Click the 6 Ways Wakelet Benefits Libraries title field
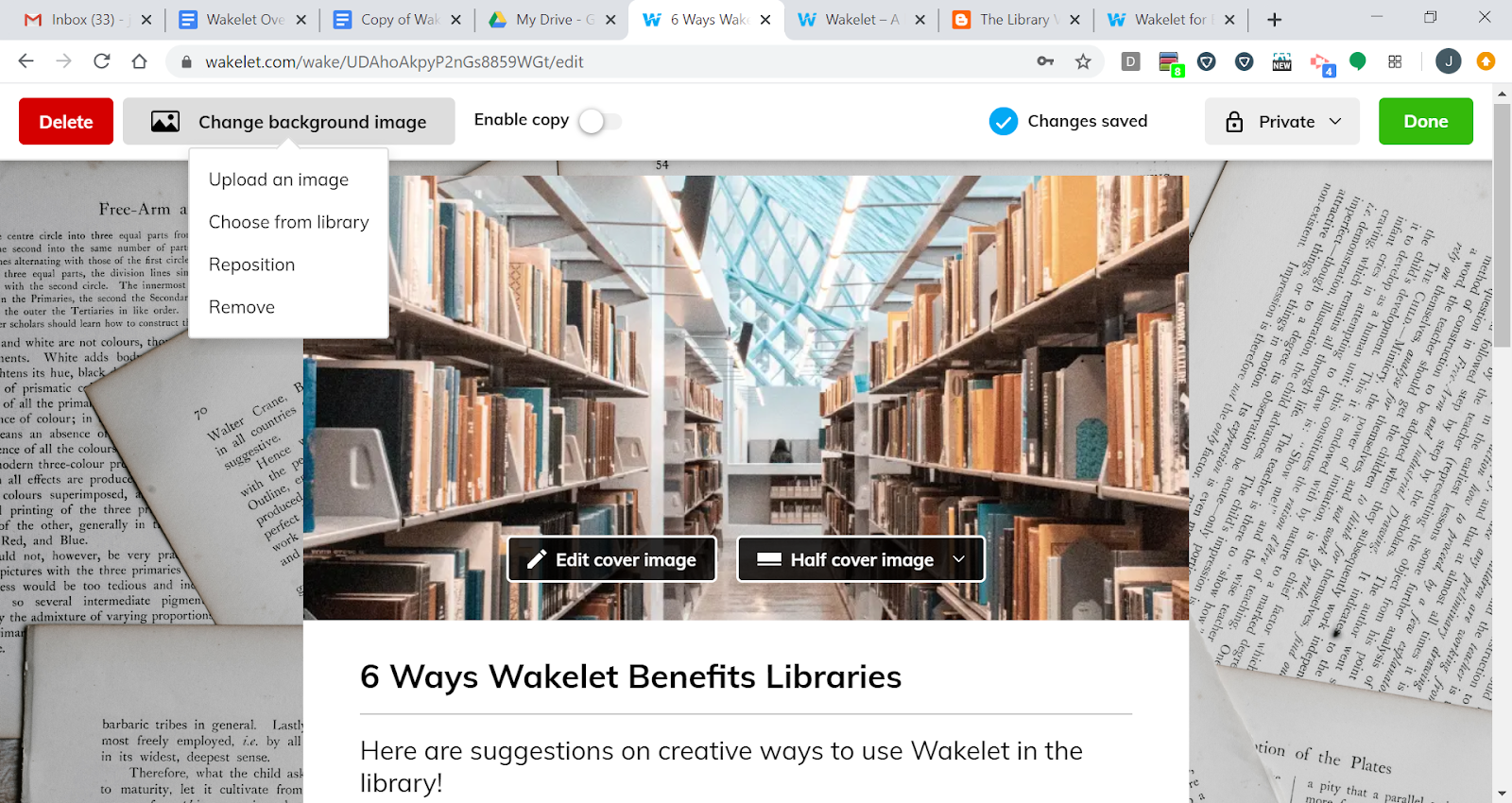The image size is (1512, 803). 746,676
